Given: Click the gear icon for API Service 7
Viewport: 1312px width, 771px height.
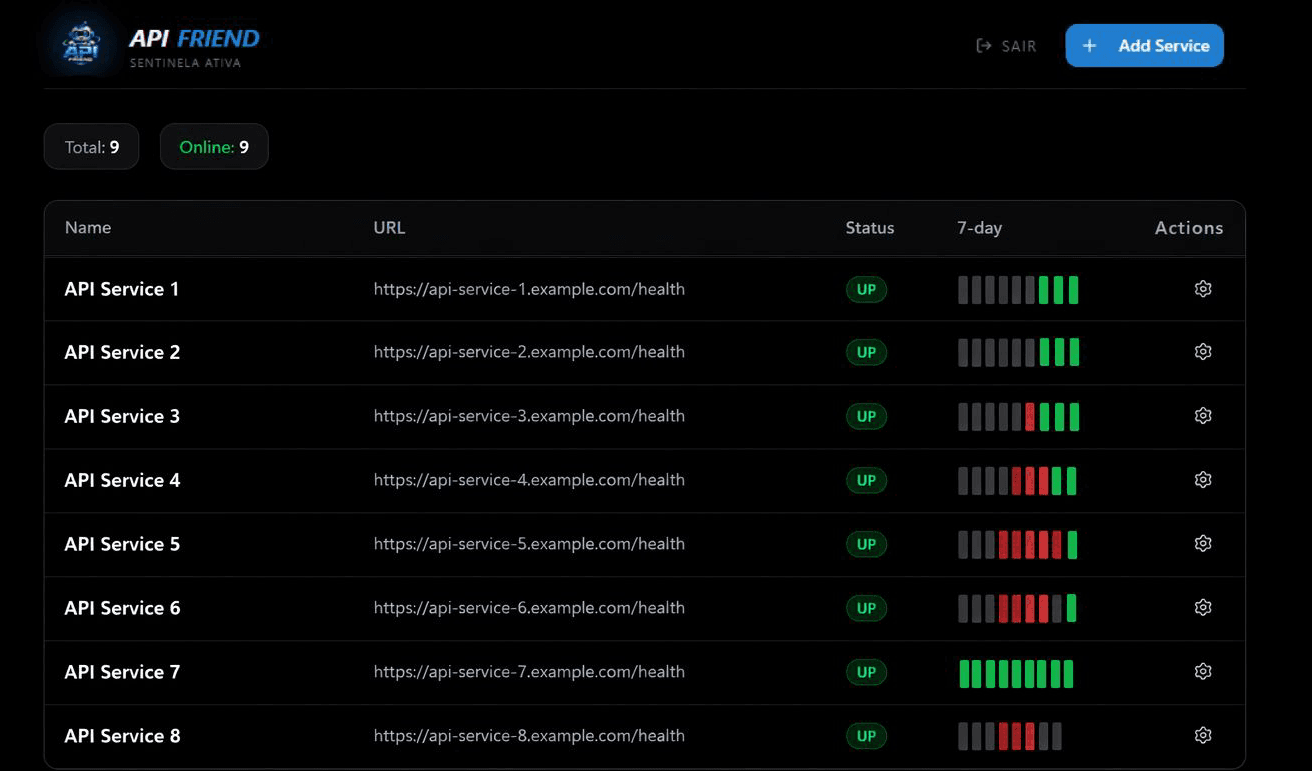Looking at the screenshot, I should coord(1203,671).
